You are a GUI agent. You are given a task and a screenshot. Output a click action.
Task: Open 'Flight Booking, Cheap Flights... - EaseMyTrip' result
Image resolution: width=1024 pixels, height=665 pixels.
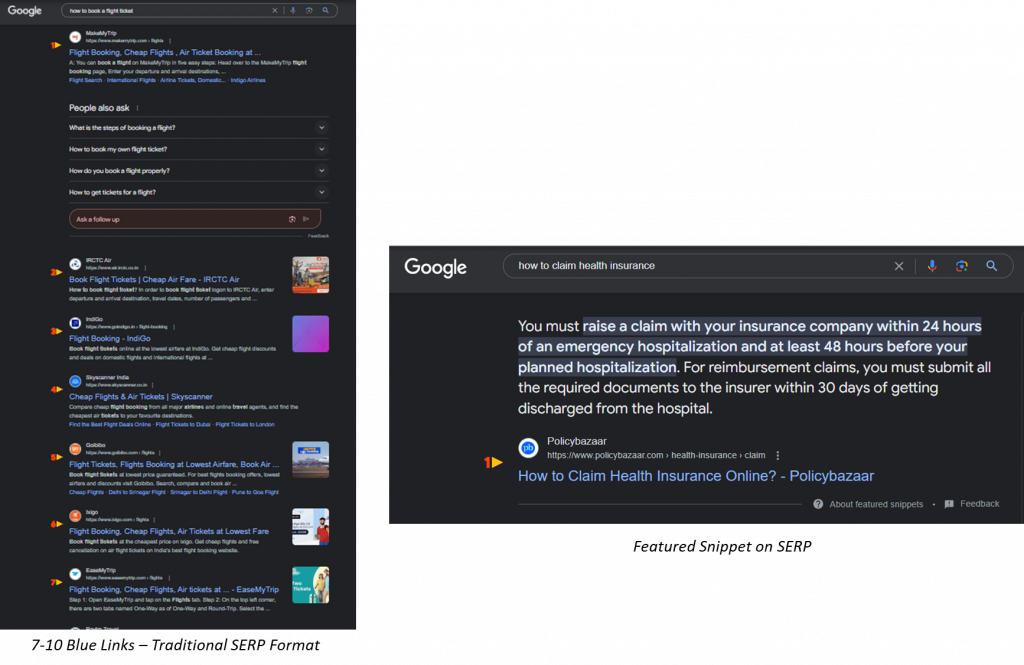coord(174,589)
